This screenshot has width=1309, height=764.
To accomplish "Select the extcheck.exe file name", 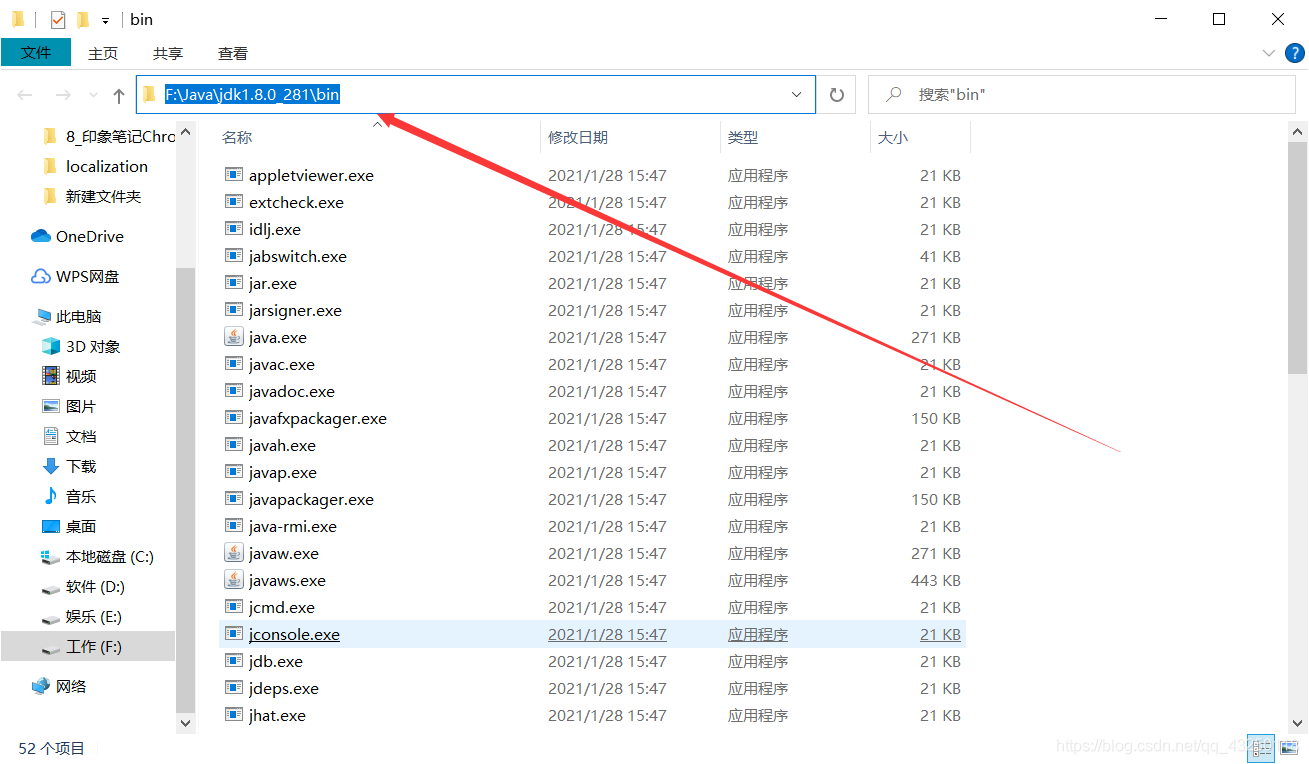I will [x=296, y=202].
